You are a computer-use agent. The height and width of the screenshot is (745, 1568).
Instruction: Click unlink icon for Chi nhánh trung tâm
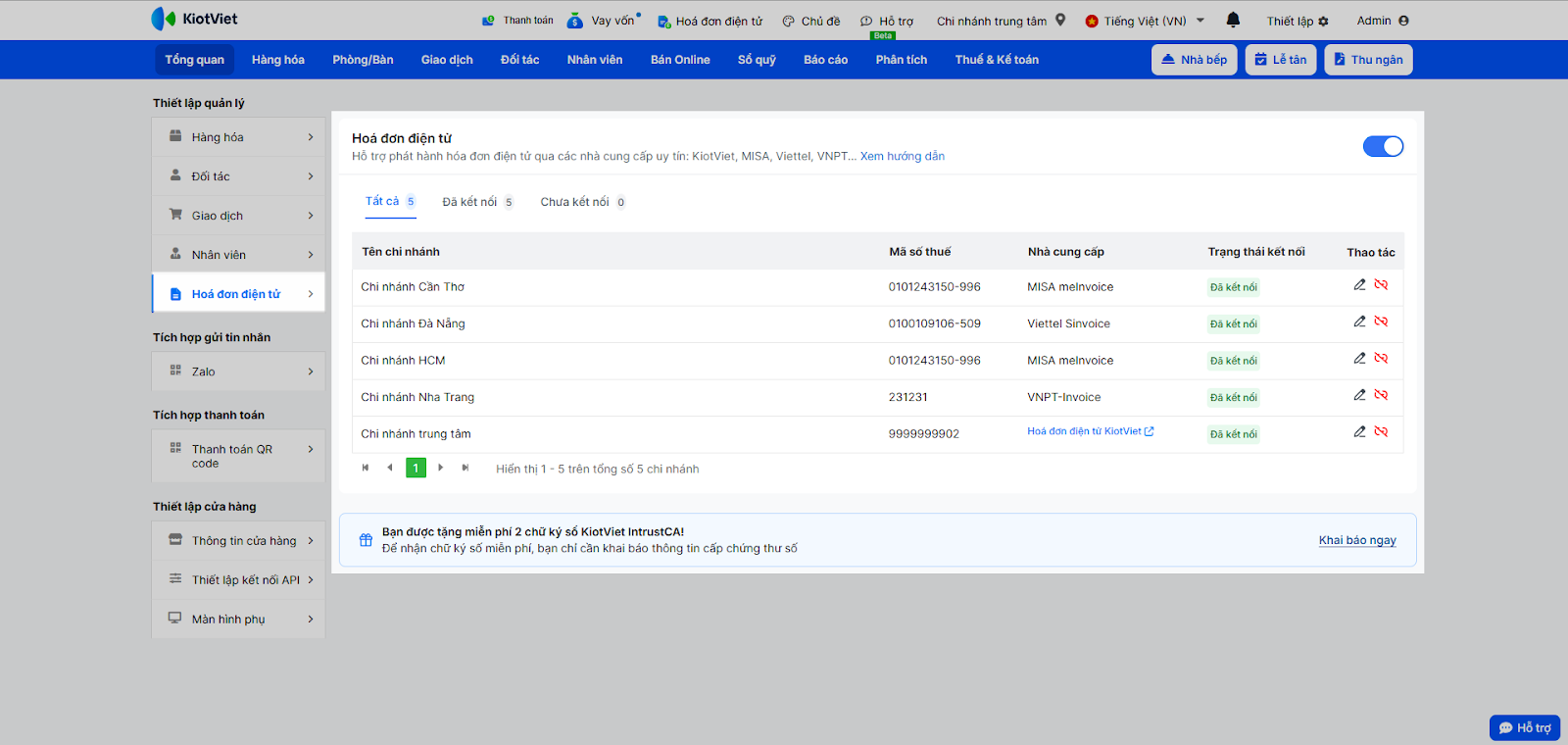pos(1381,431)
